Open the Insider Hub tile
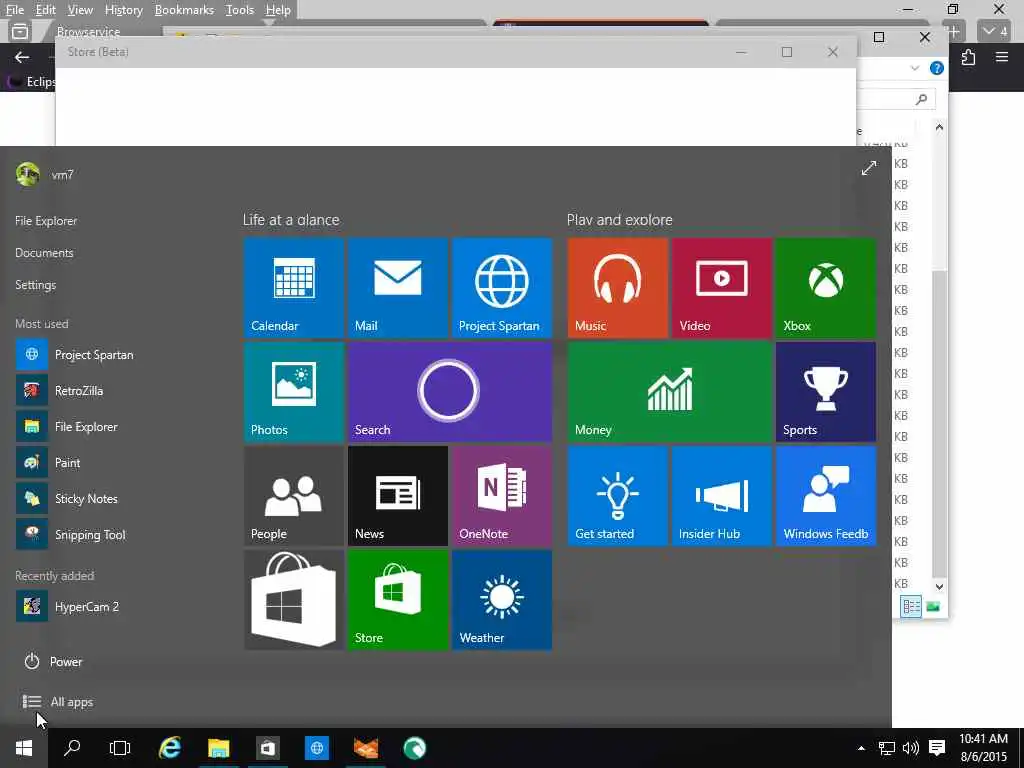This screenshot has height=768, width=1024. 722,496
